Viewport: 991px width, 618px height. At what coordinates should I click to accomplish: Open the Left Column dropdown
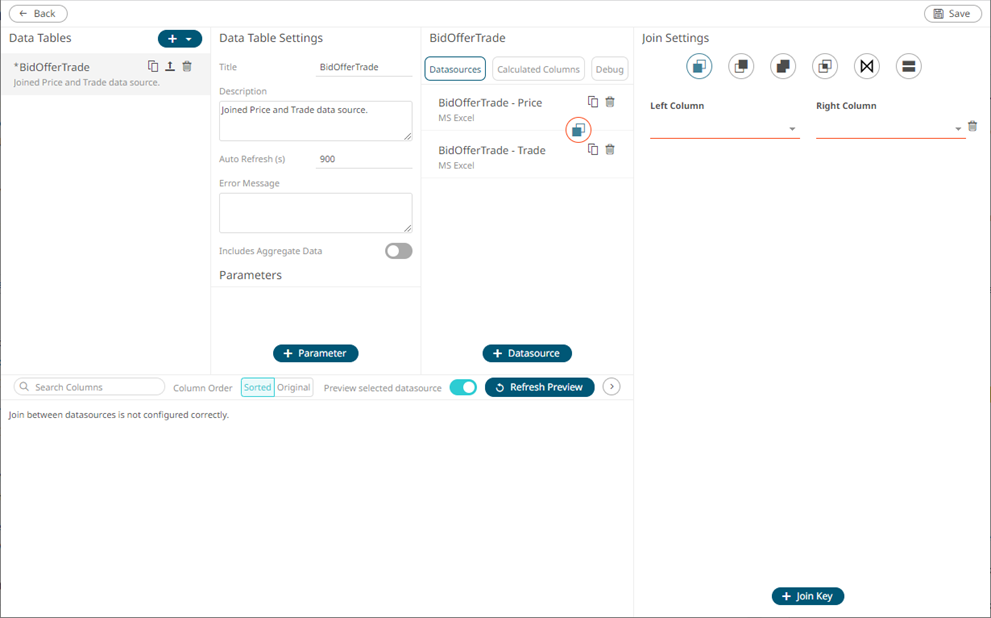click(724, 129)
